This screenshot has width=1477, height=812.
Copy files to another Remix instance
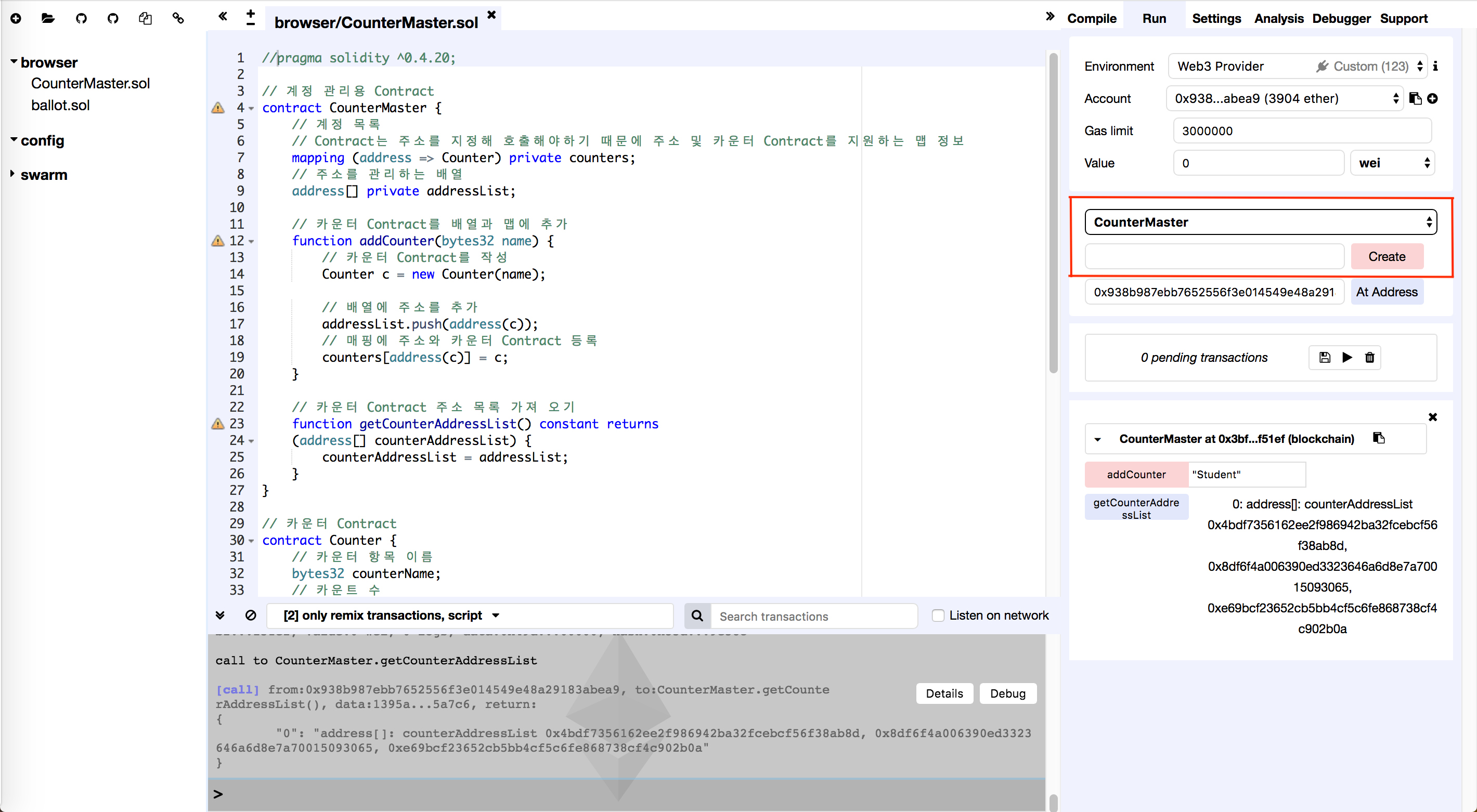pos(146,18)
